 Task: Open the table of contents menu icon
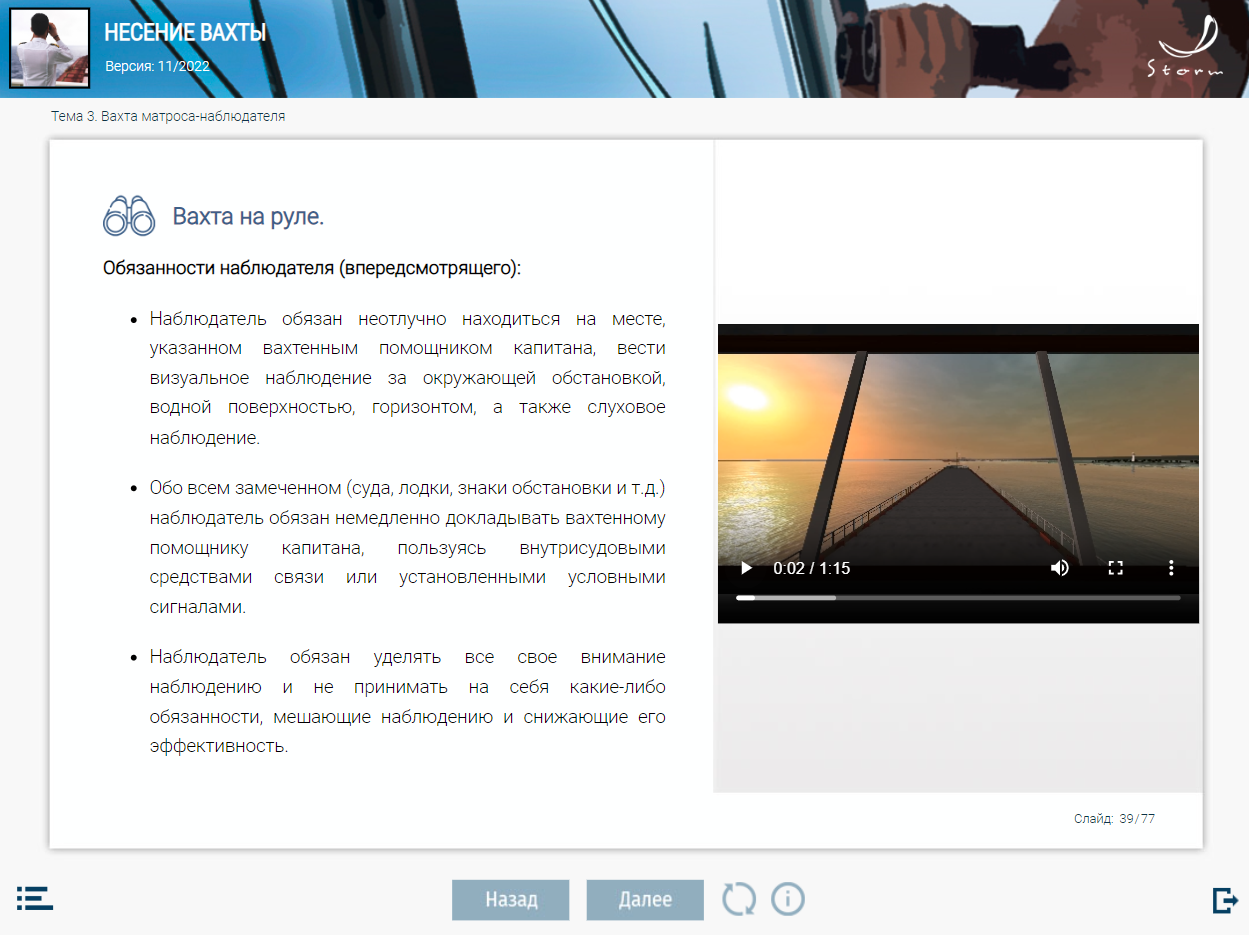coord(34,897)
